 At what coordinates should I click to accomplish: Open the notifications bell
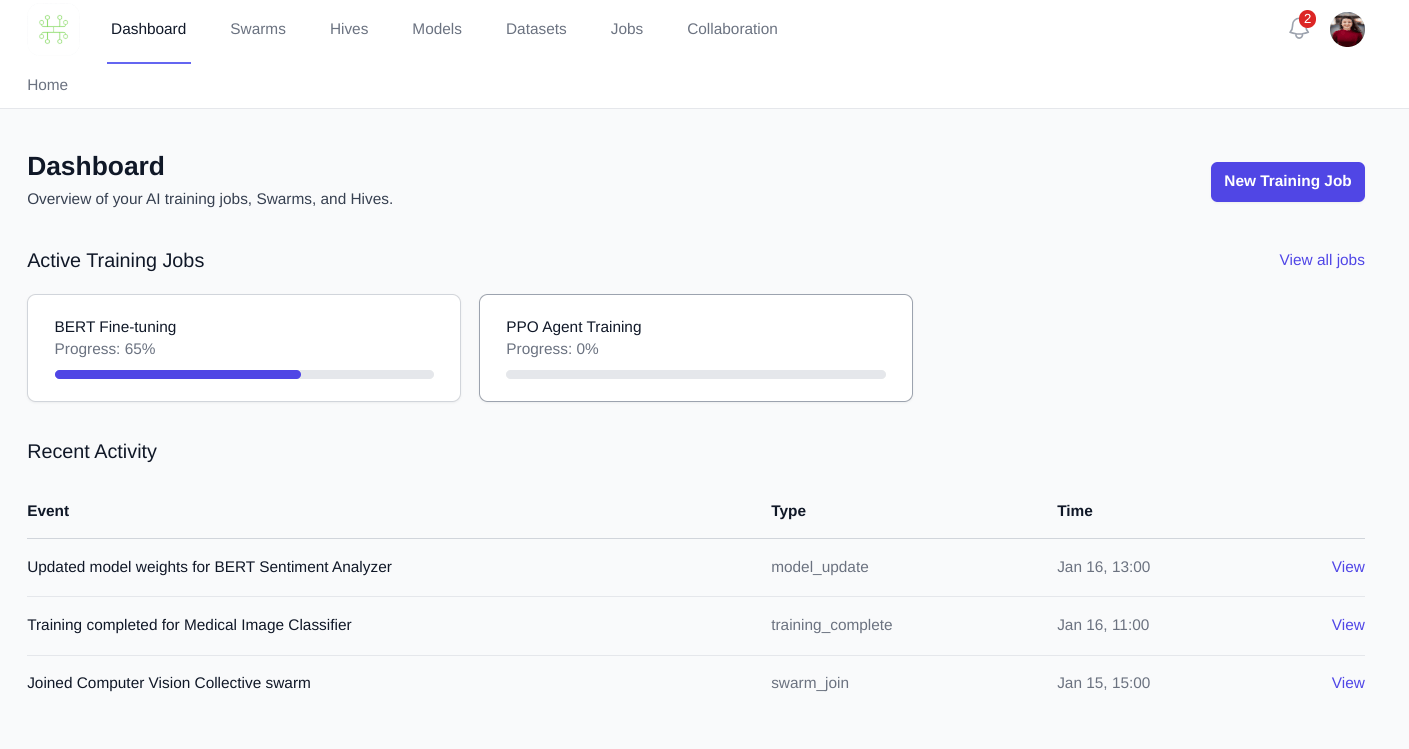coord(1298,29)
